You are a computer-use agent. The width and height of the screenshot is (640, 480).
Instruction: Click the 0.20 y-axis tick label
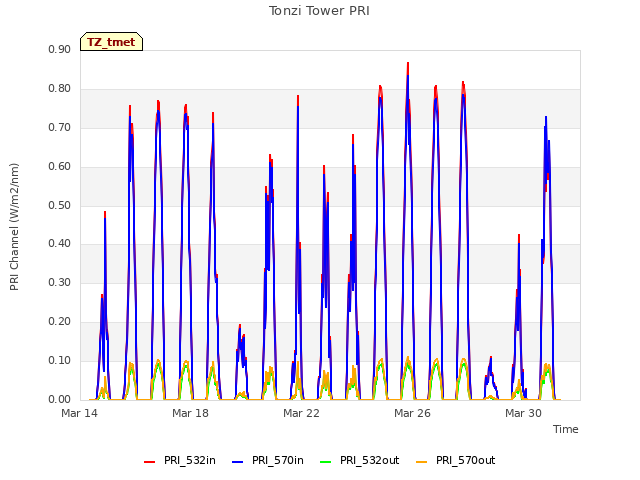pos(60,322)
